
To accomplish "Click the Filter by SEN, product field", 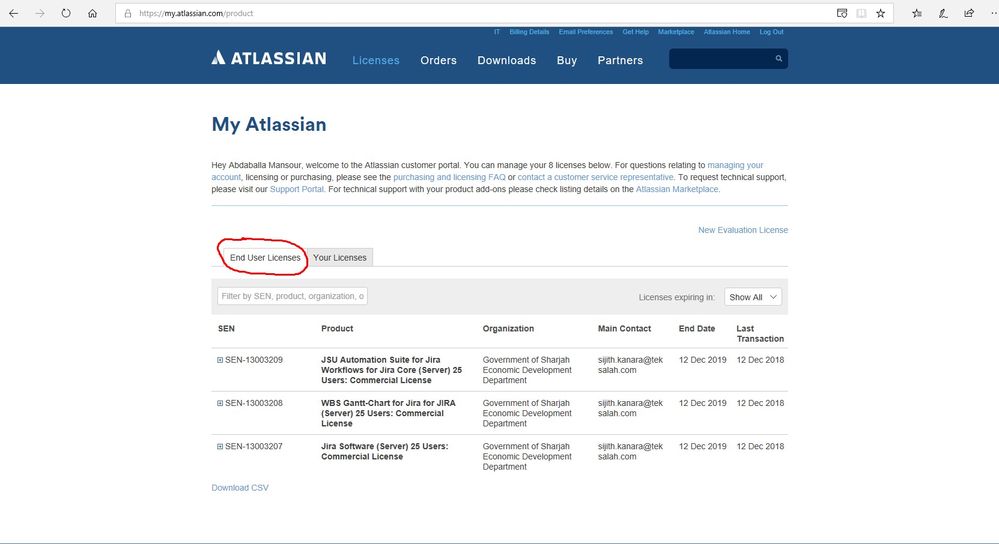I will tap(292, 296).
